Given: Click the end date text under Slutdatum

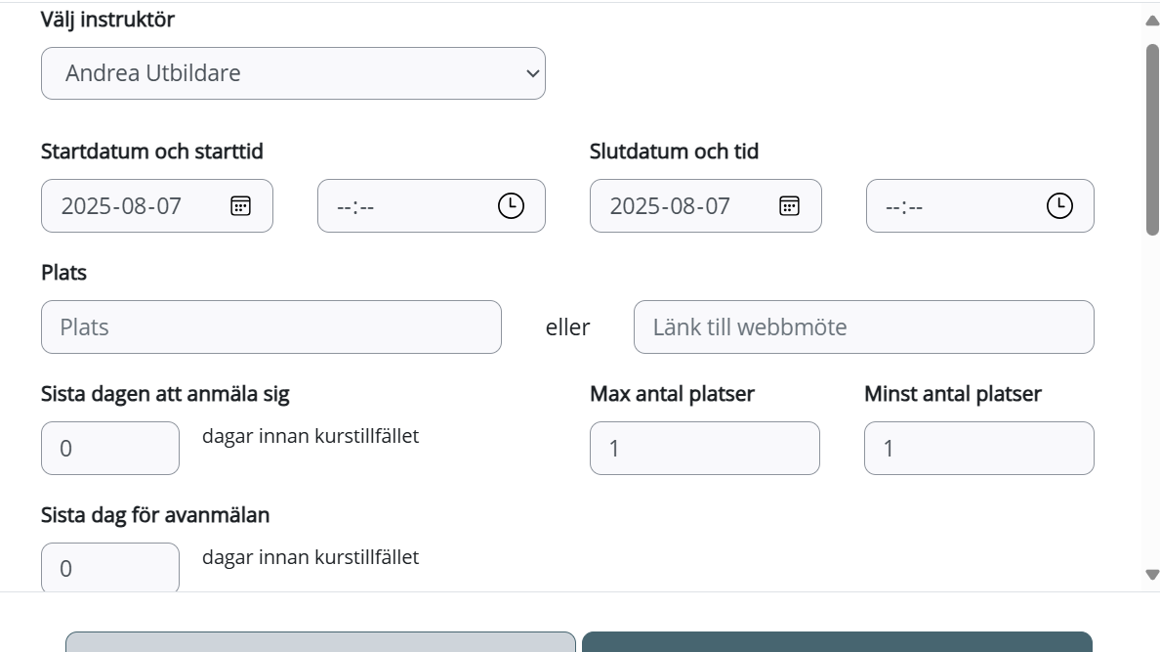Looking at the screenshot, I should coord(670,207).
